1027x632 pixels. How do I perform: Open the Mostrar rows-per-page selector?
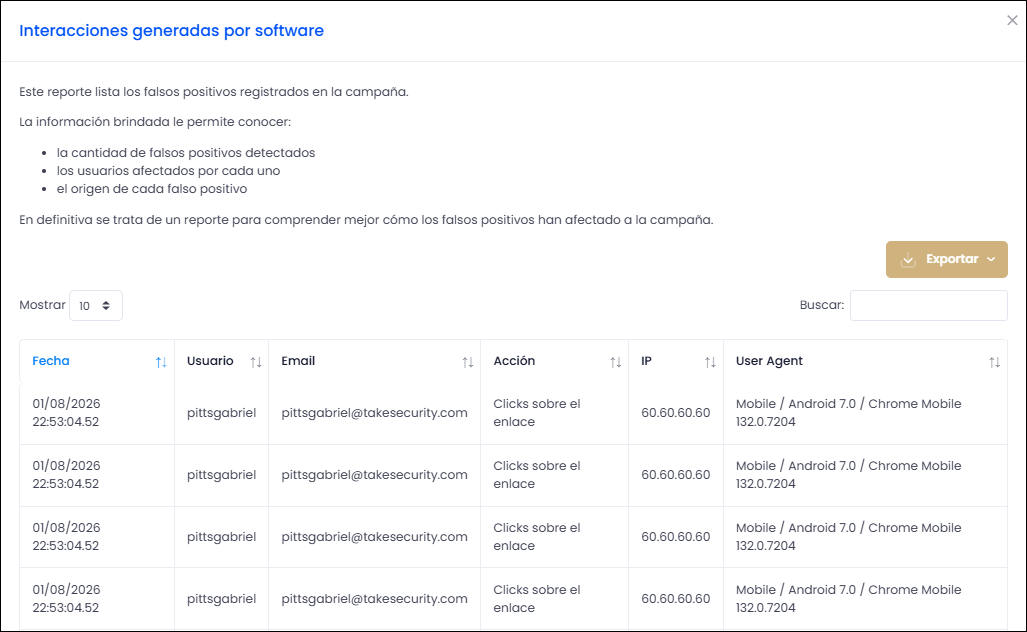tap(96, 305)
